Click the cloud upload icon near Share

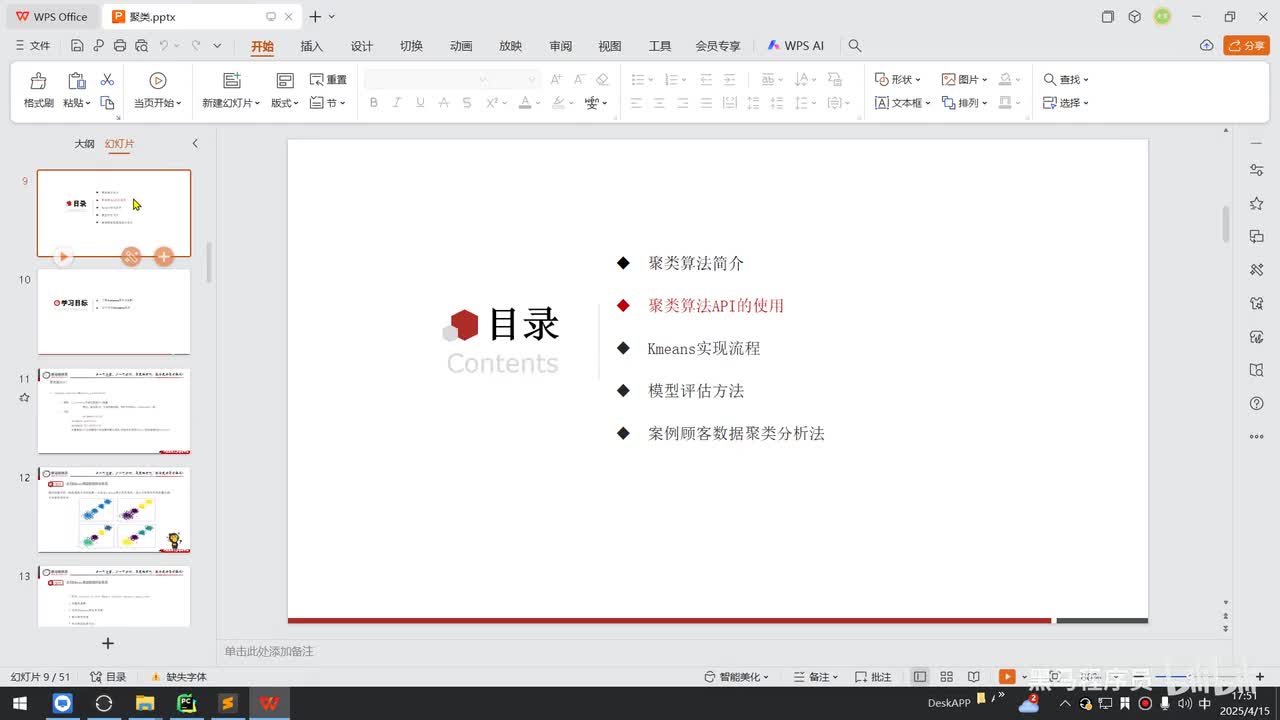click(x=1207, y=46)
